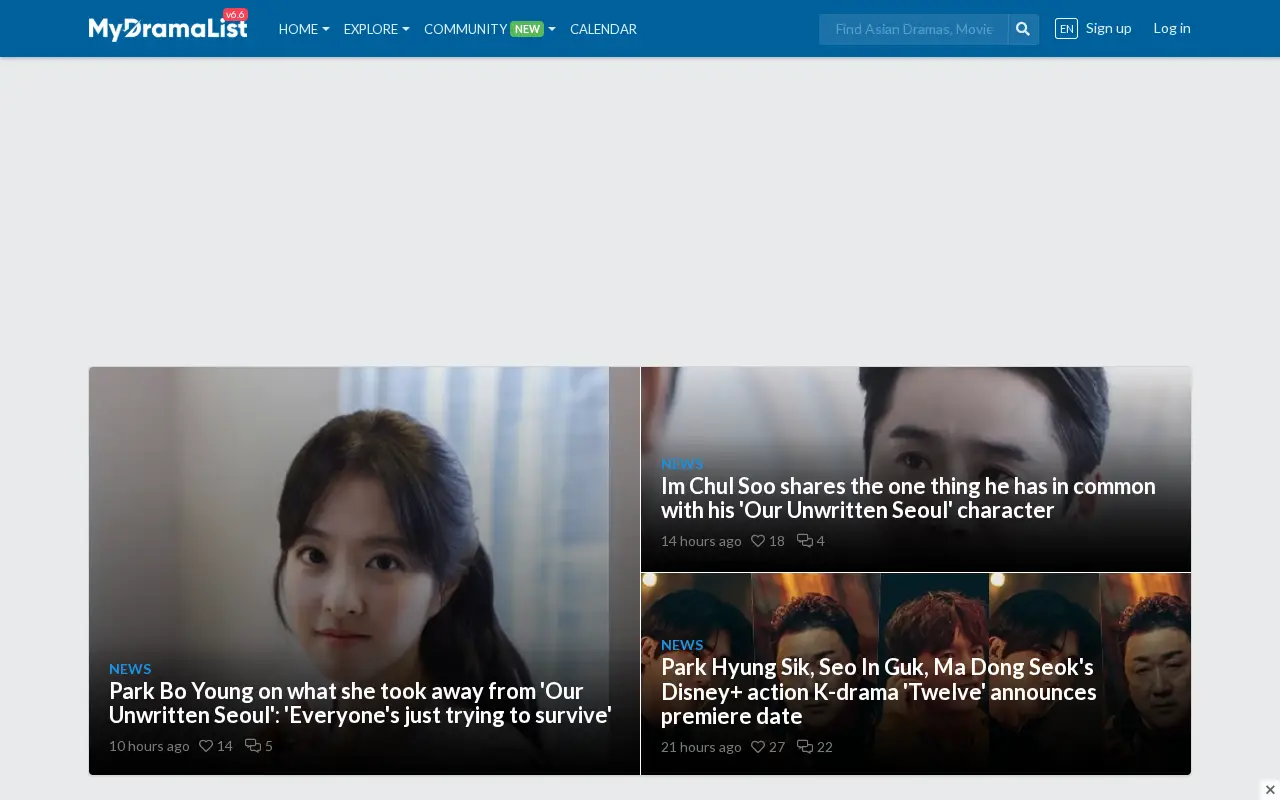Expand the HOME dropdown menu
Viewport: 1280px width, 800px height.
304,29
